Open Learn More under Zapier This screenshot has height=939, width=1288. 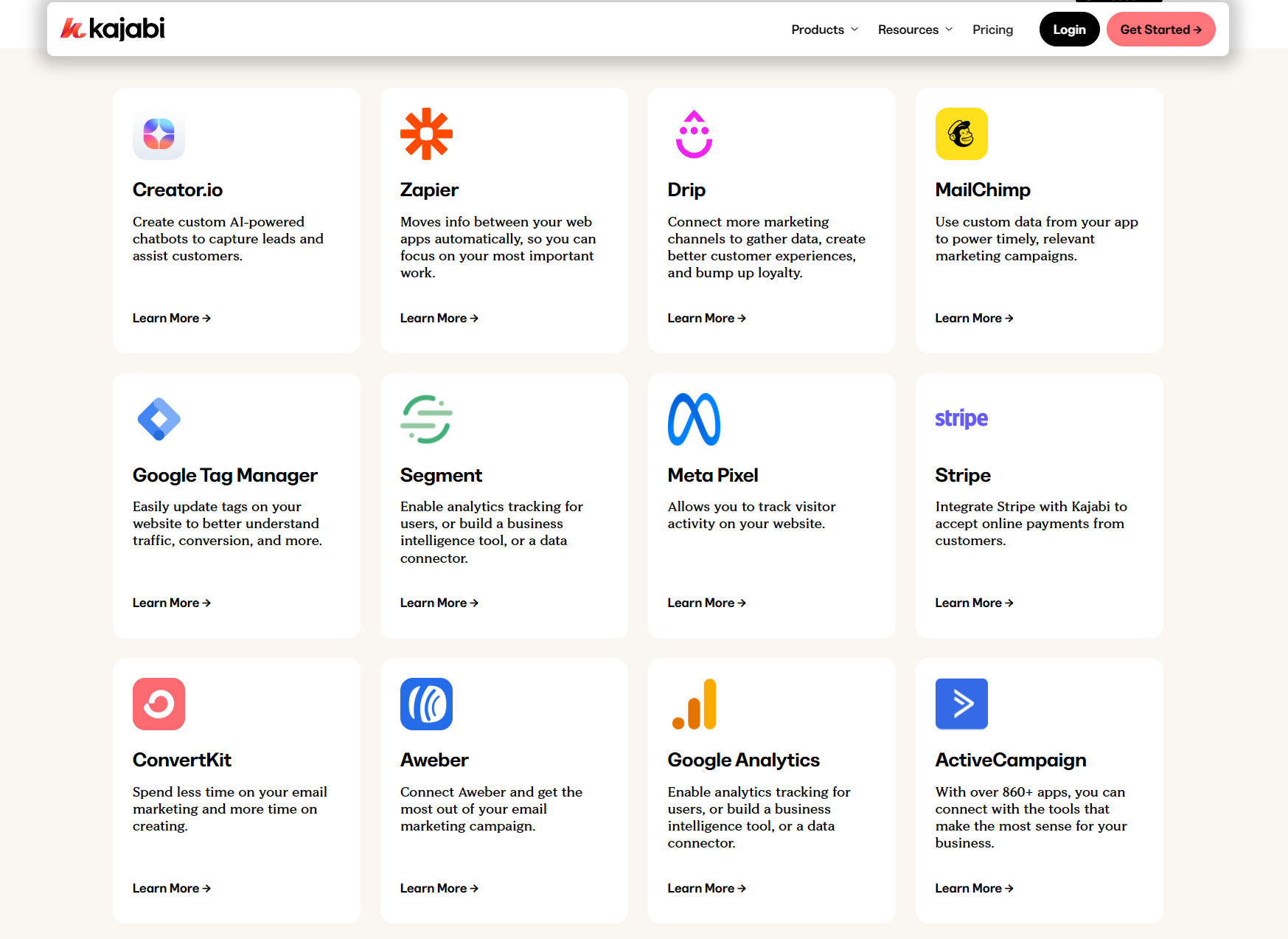[x=439, y=318]
